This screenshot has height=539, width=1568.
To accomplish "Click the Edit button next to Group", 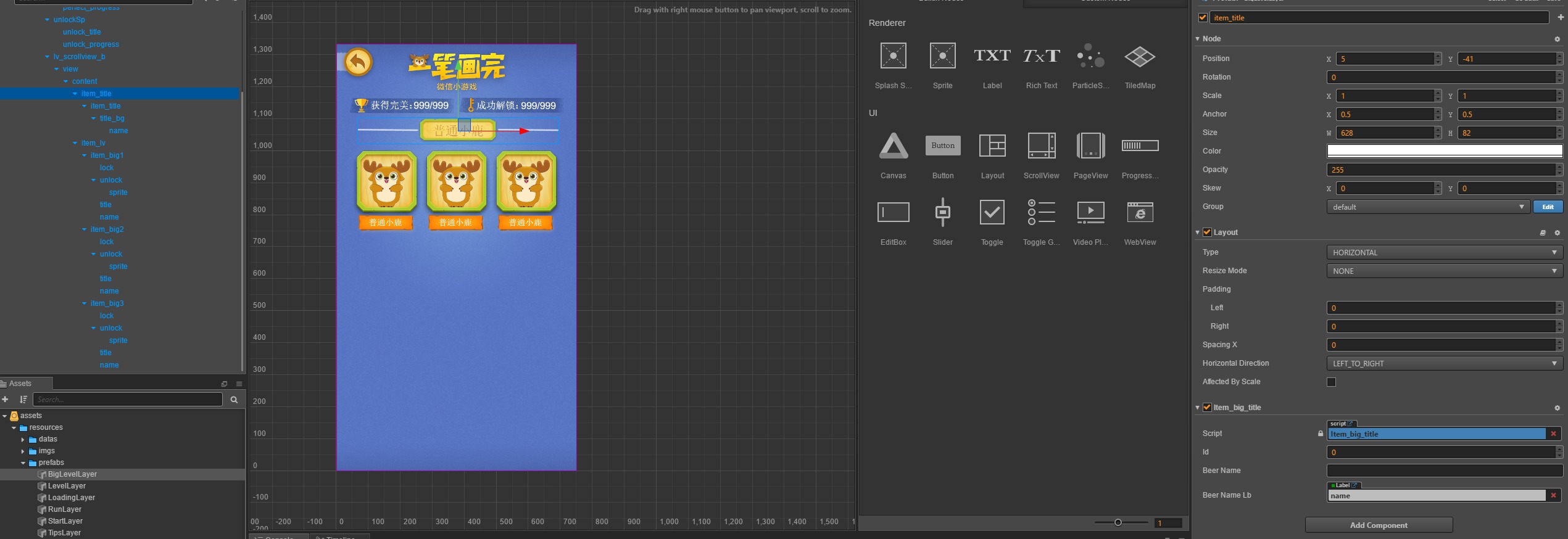I will [1548, 207].
